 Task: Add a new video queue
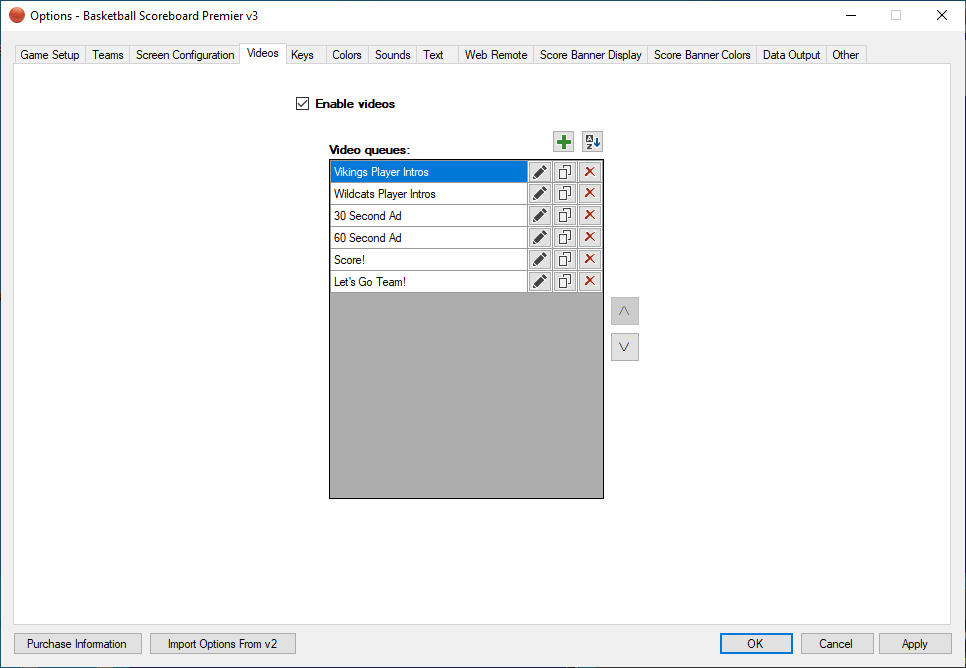(564, 142)
